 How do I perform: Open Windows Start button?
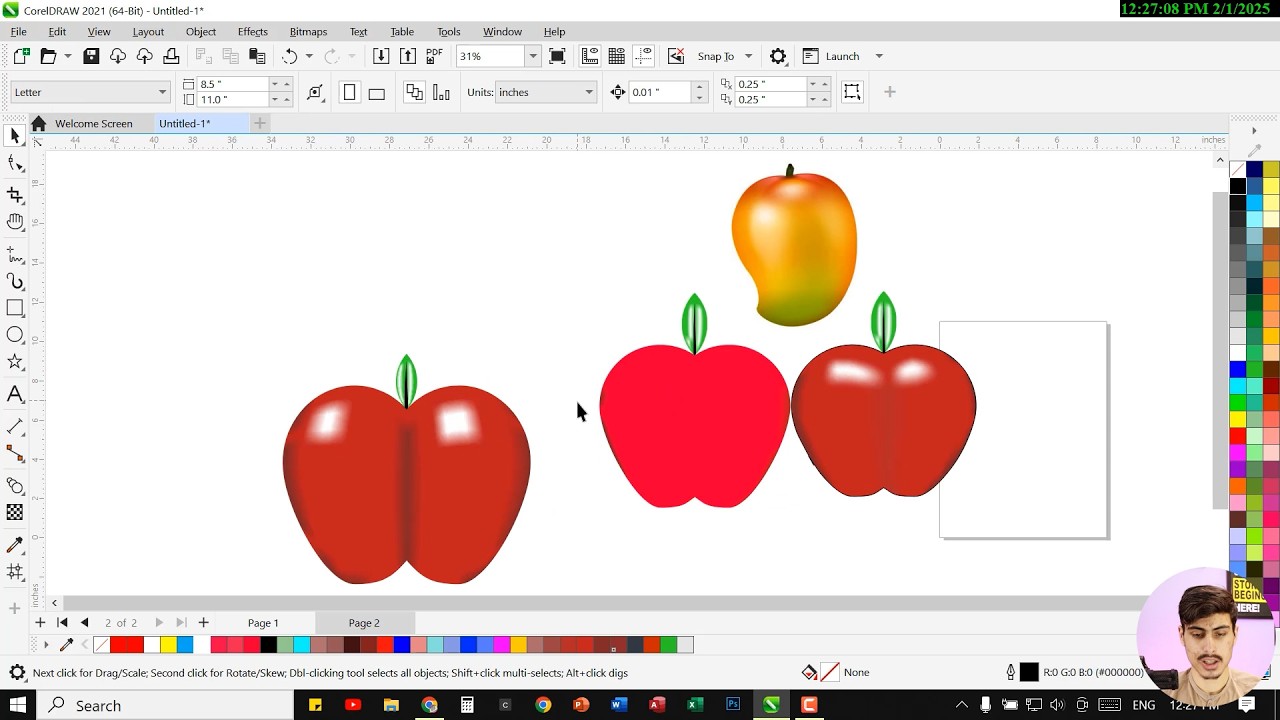(17, 705)
